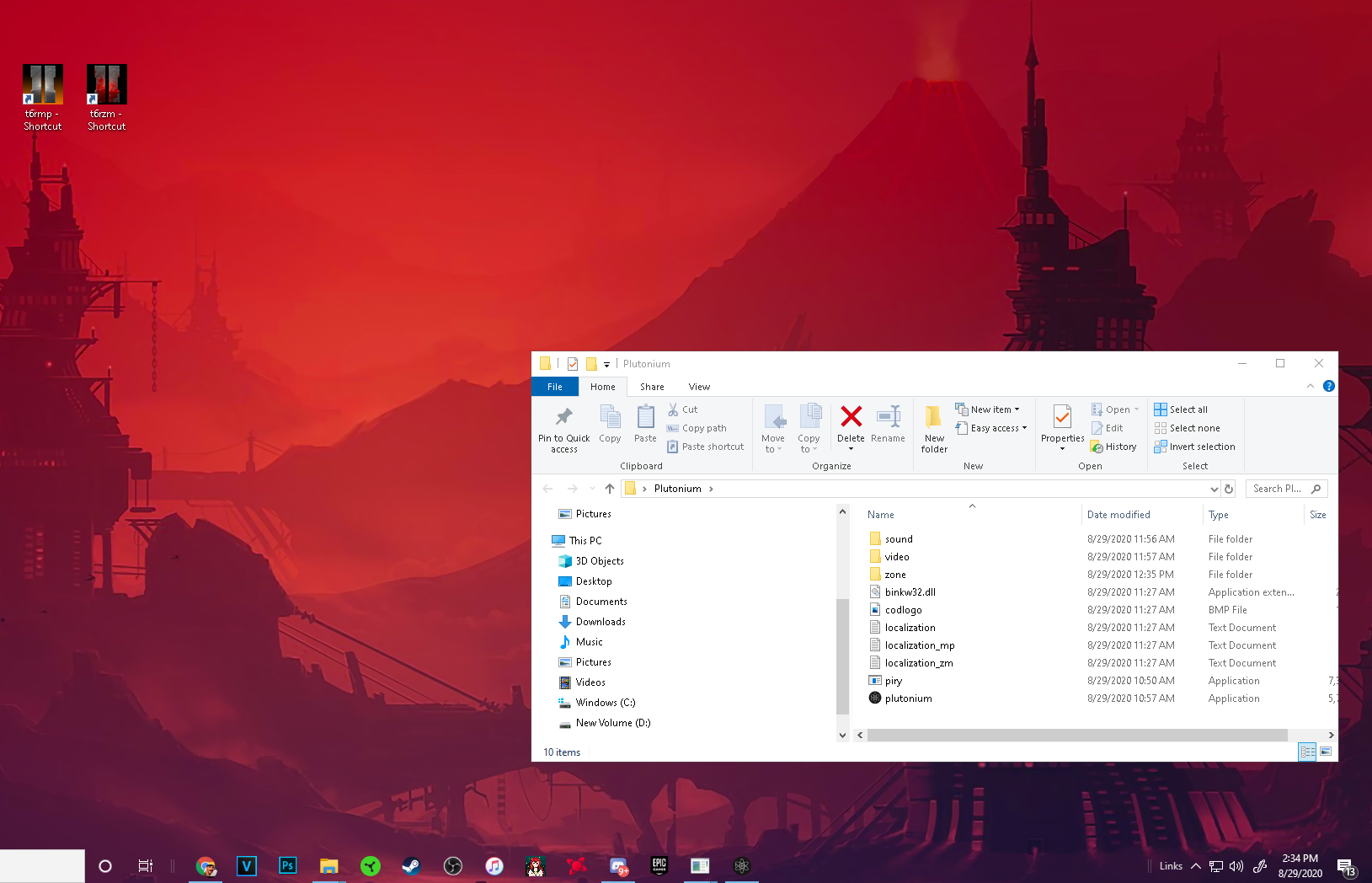
Task: Click the horizontal scrollbar in file list
Action: pyautogui.click(x=1077, y=735)
